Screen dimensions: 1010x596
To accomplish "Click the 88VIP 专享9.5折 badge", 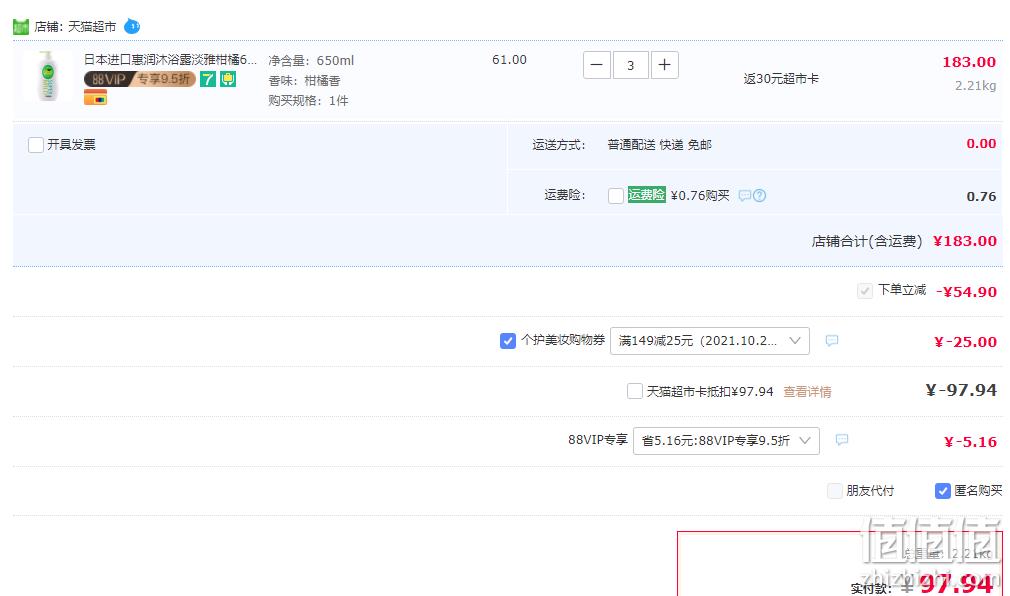I will tap(140, 79).
